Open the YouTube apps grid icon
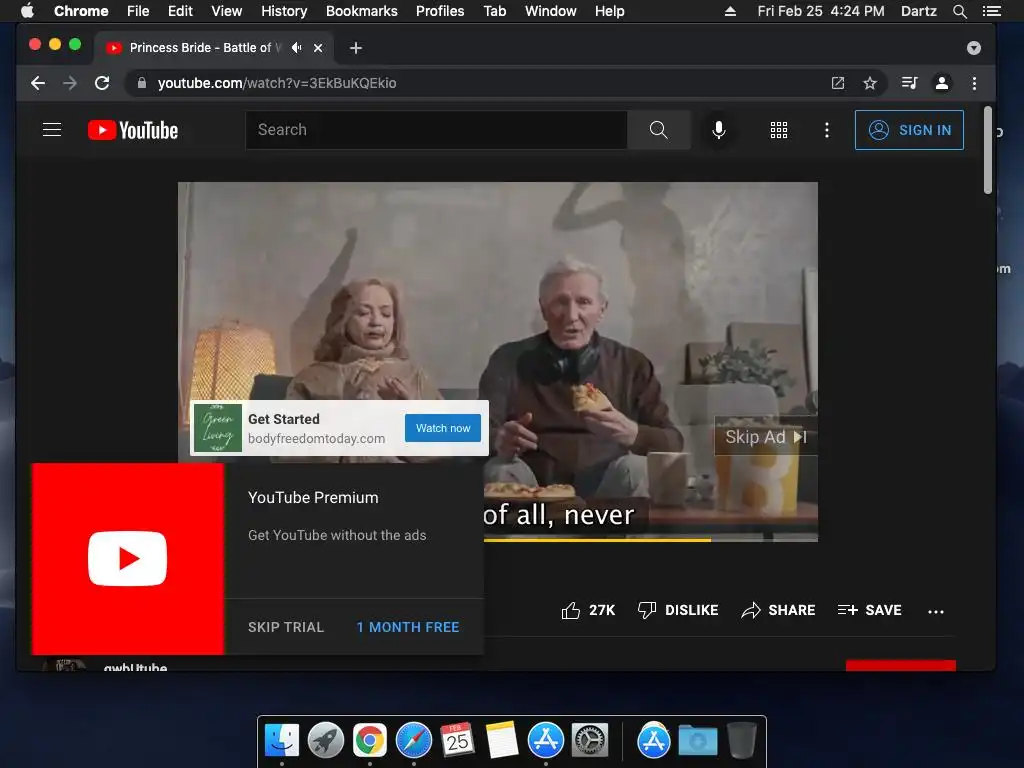This screenshot has height=768, width=1024. pyautogui.click(x=778, y=130)
